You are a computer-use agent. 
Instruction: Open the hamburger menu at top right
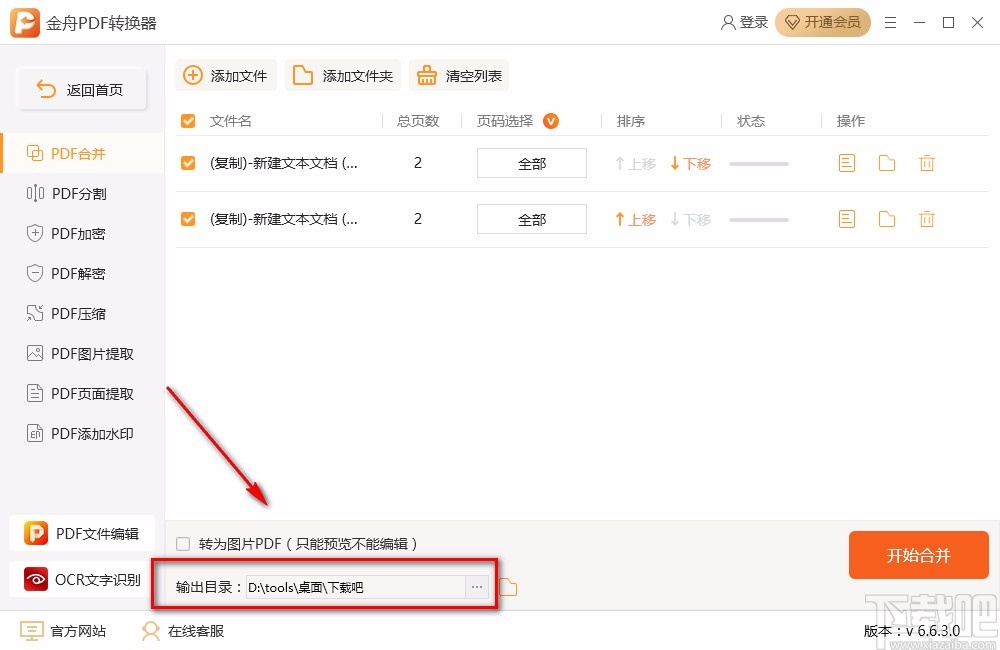tap(890, 22)
